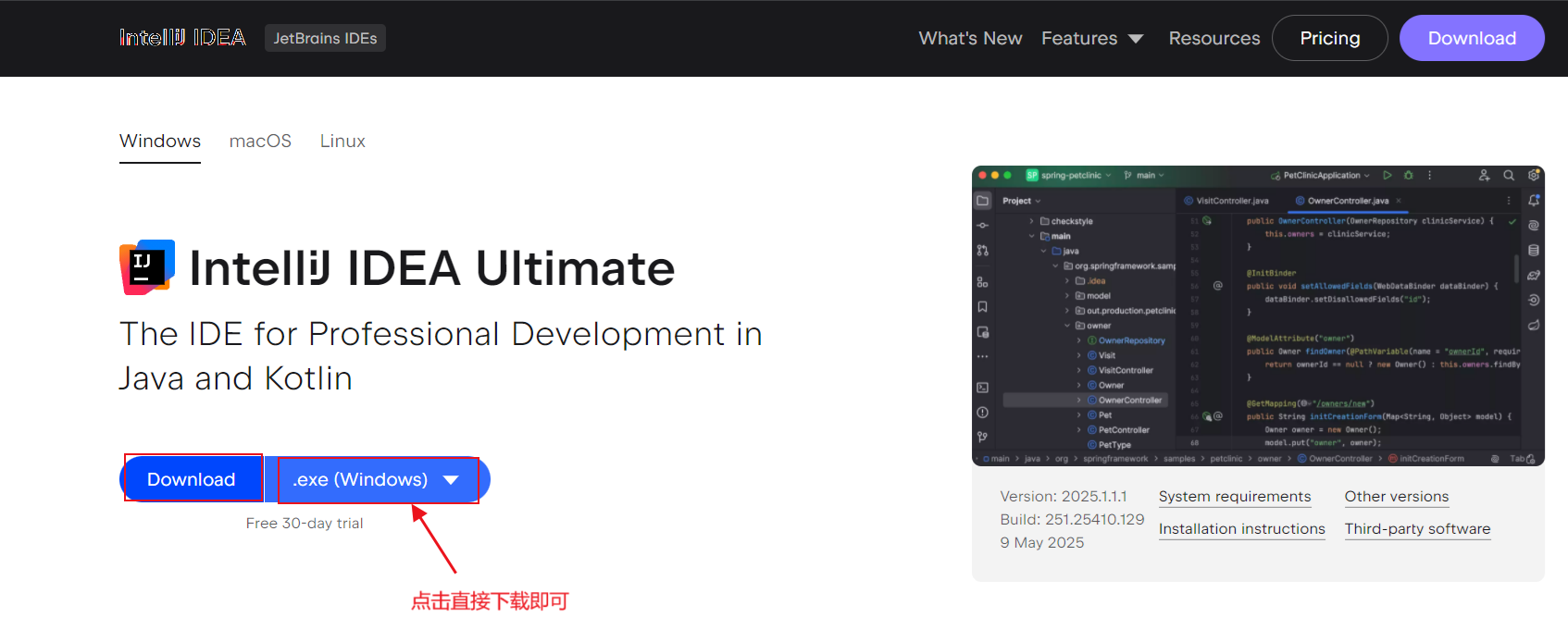The height and width of the screenshot is (630, 1568).
Task: Open the .exe (Windows) installer dropdown
Action: [x=377, y=479]
